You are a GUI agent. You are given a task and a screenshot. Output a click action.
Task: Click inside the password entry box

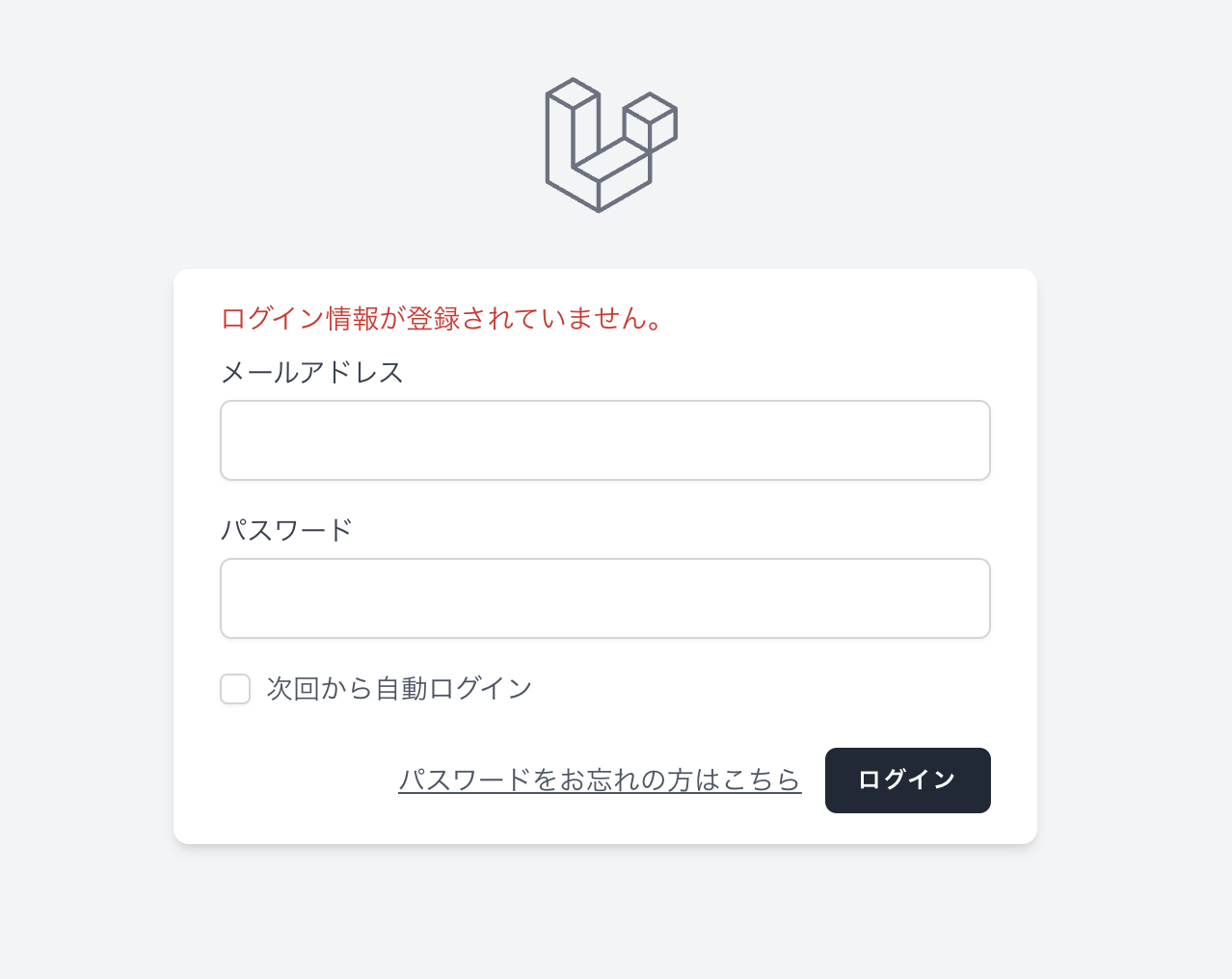click(x=604, y=597)
